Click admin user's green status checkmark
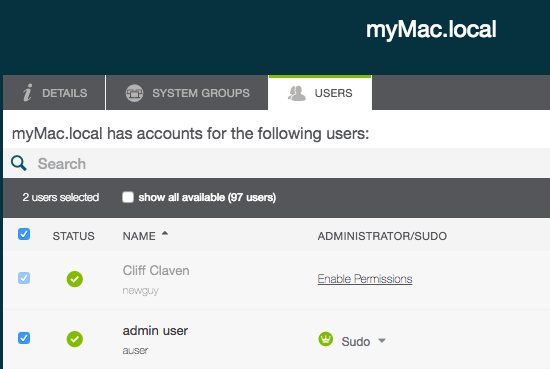This screenshot has width=550, height=369. click(75, 339)
